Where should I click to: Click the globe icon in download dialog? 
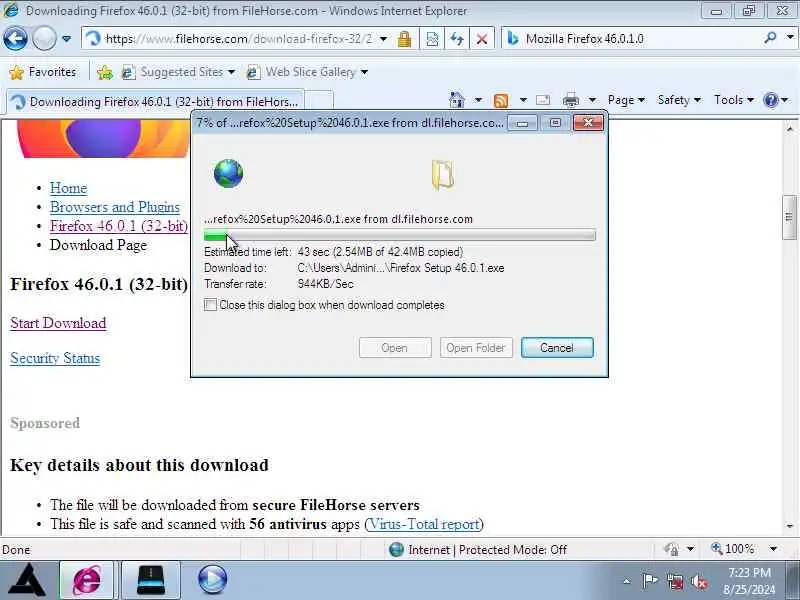228,173
